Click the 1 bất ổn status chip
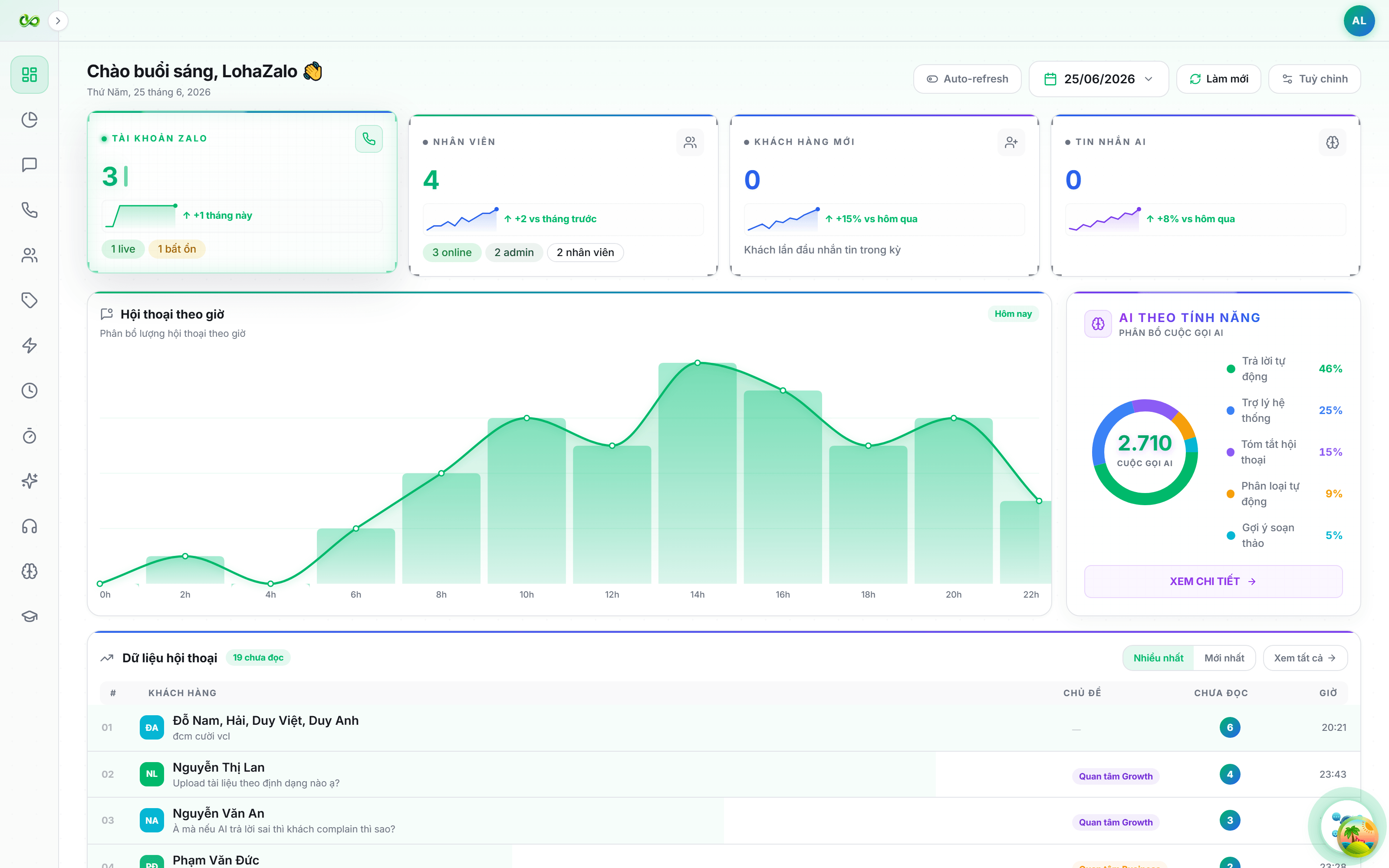1389x868 pixels. click(177, 249)
